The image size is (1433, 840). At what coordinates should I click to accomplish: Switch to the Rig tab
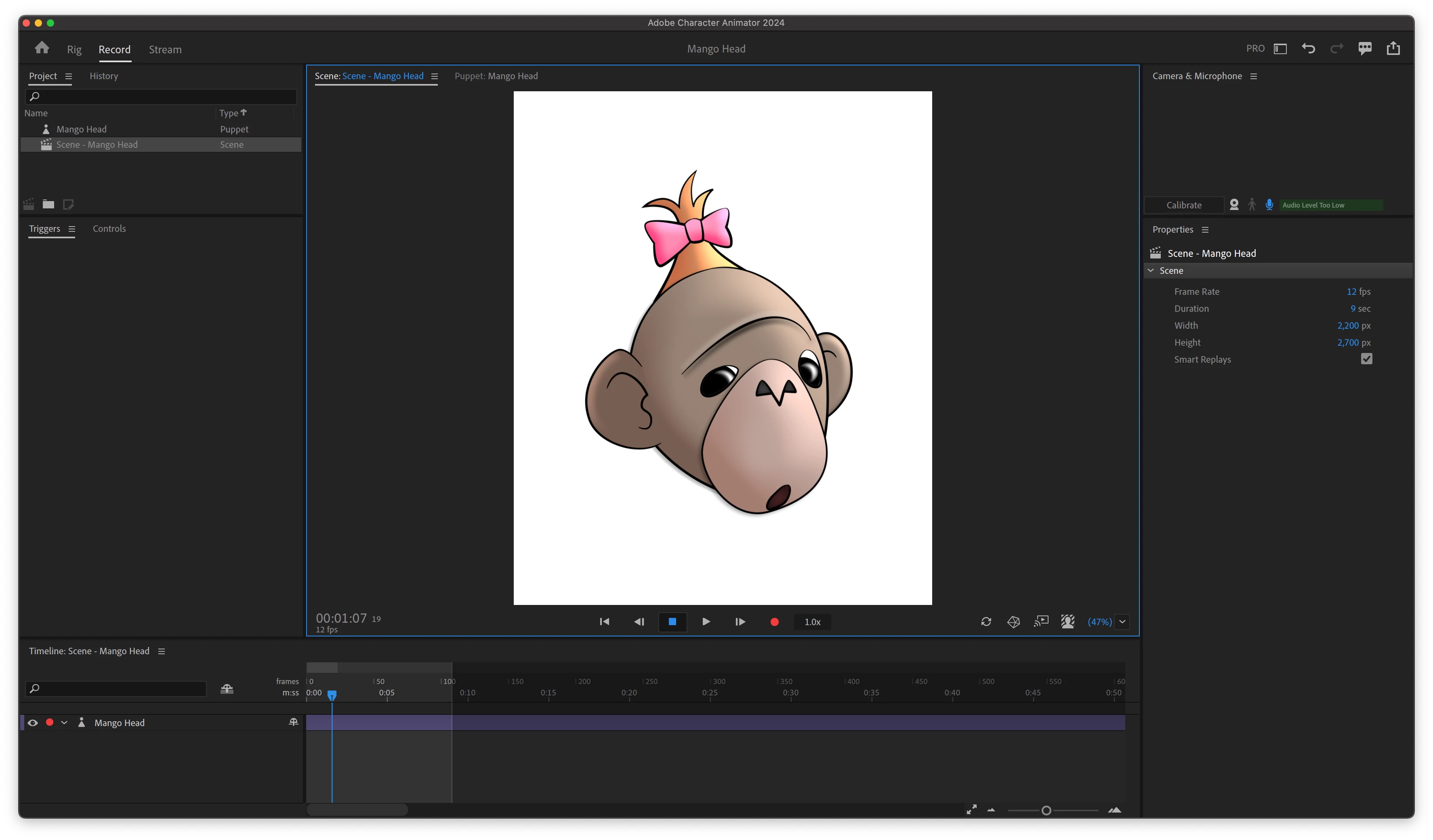(74, 50)
